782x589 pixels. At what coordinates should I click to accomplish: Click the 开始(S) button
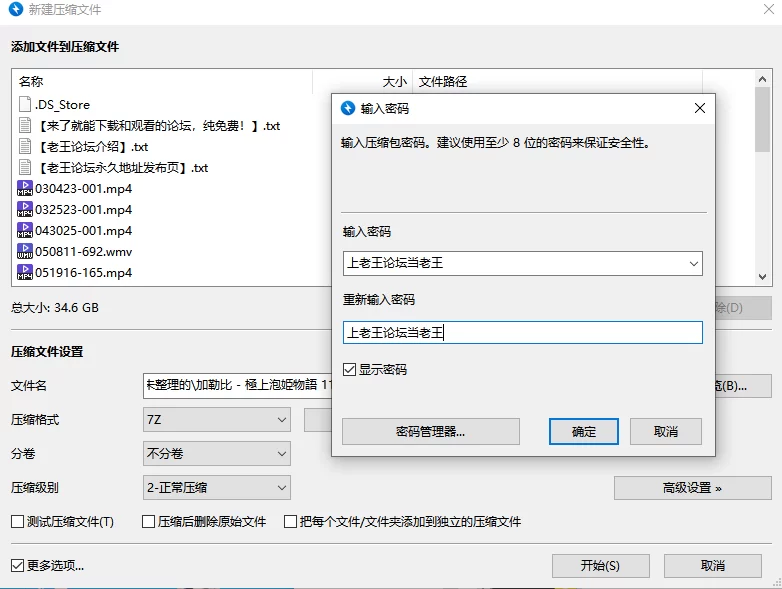(600, 566)
